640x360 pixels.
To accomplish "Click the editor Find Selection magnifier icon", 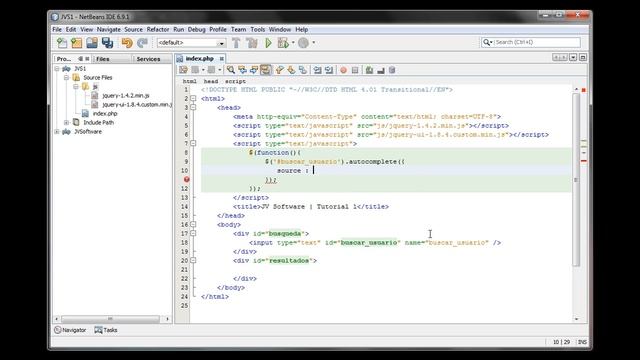I will [231, 70].
